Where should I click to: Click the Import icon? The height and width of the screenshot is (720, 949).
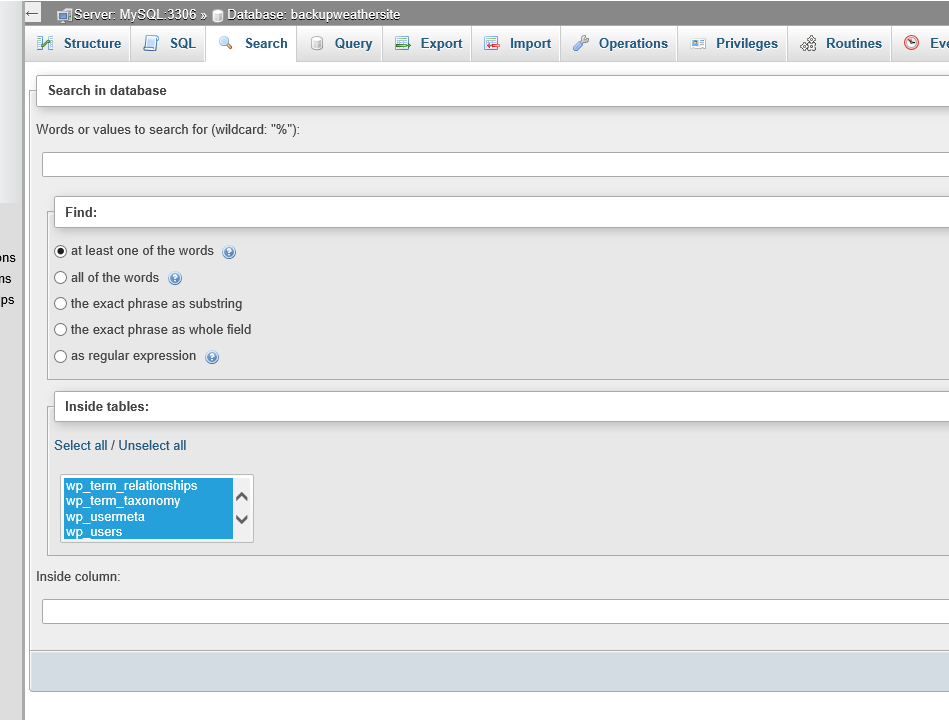click(490, 43)
